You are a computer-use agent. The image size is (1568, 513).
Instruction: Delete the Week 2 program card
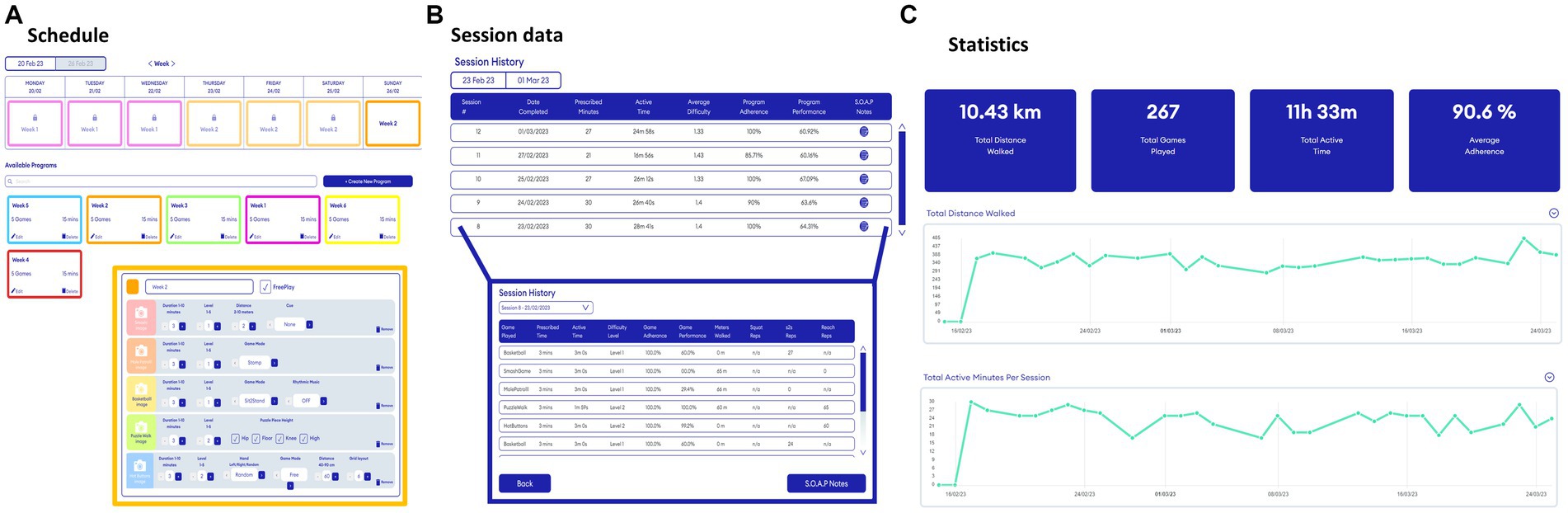[x=149, y=237]
